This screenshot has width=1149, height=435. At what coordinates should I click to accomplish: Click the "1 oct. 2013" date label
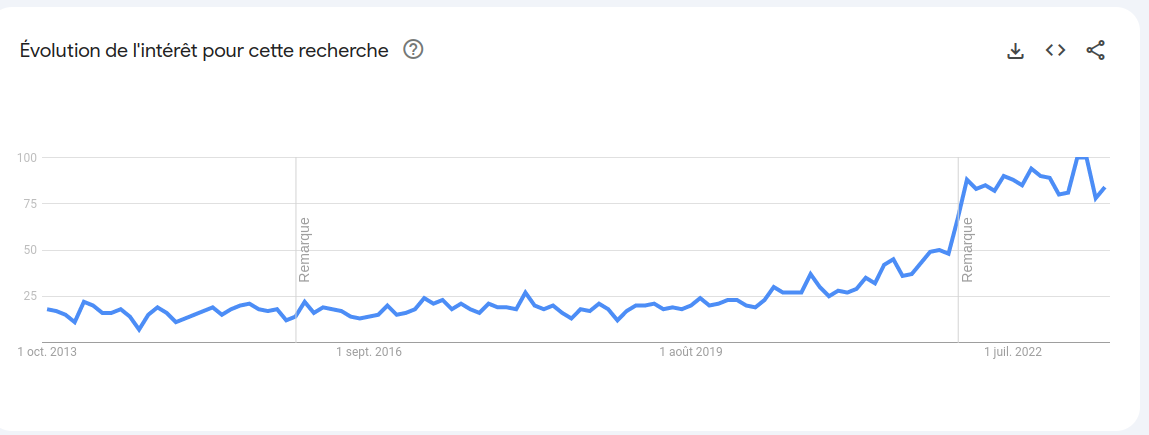pyautogui.click(x=48, y=352)
